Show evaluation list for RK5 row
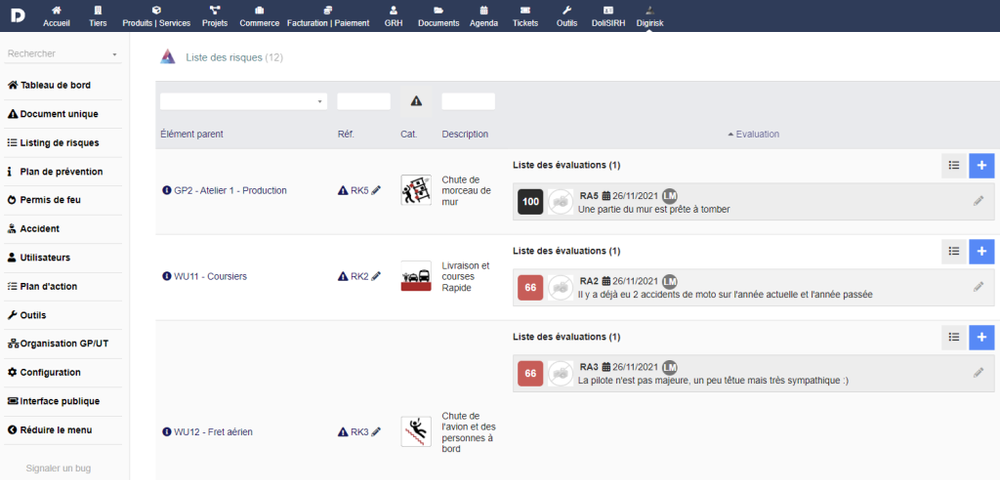Image resolution: width=1000 pixels, height=480 pixels. click(954, 165)
